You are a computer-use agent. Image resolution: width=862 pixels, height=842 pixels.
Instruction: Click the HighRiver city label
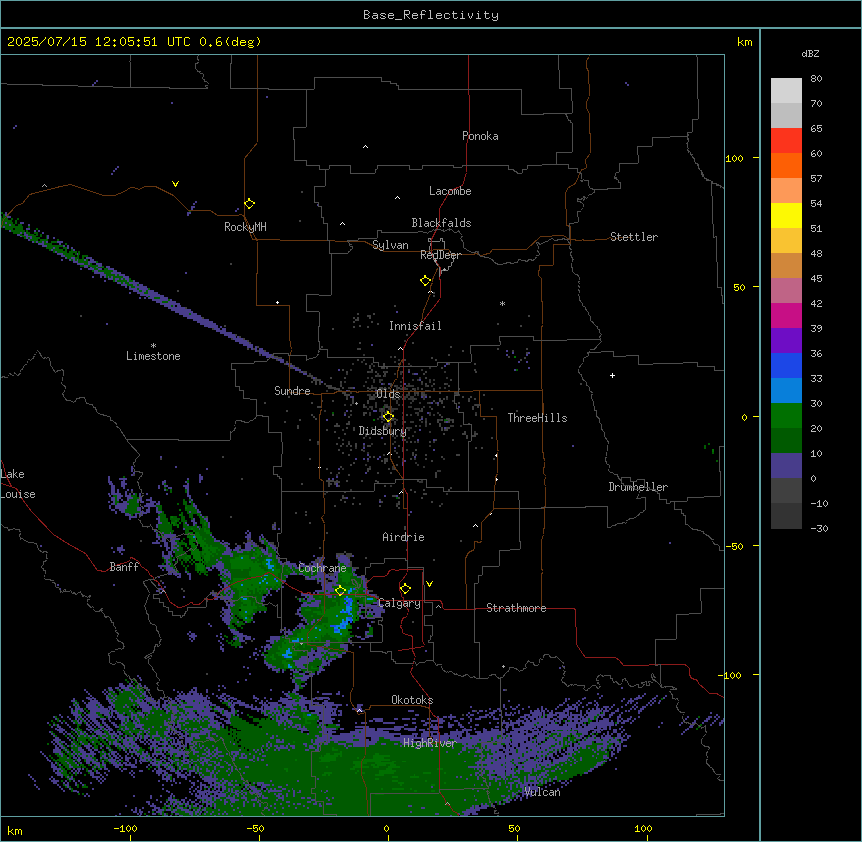[x=430, y=743]
